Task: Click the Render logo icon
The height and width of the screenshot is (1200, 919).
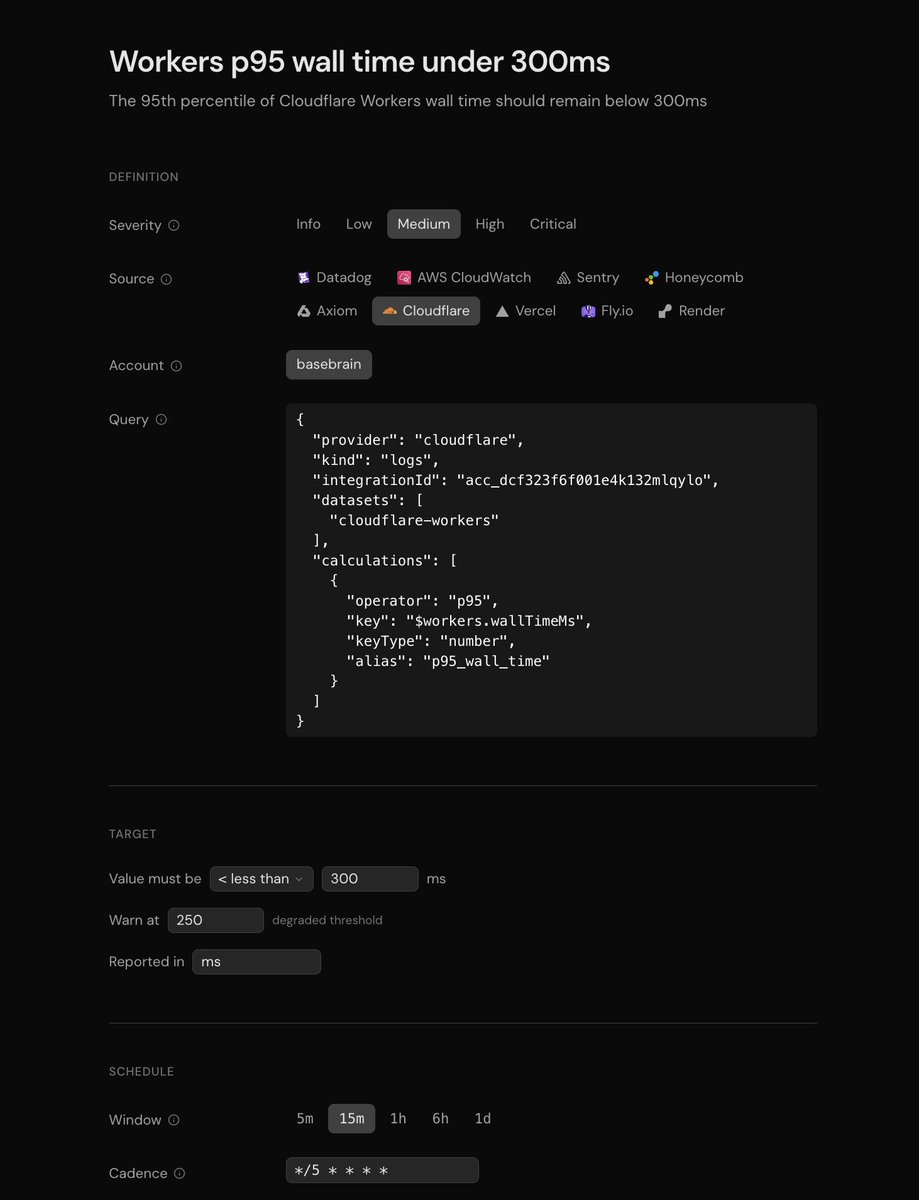Action: [x=665, y=311]
